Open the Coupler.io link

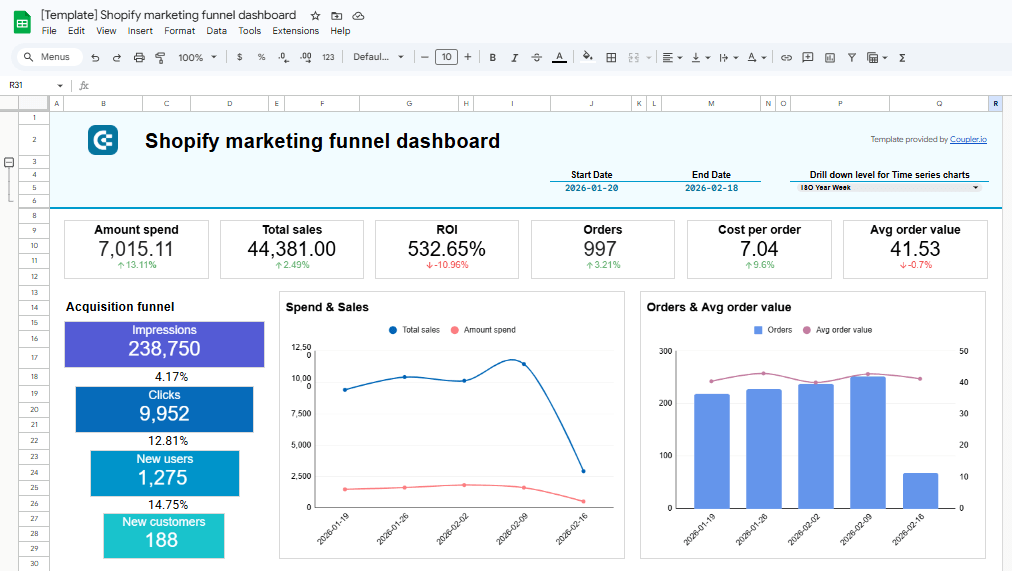click(x=968, y=139)
